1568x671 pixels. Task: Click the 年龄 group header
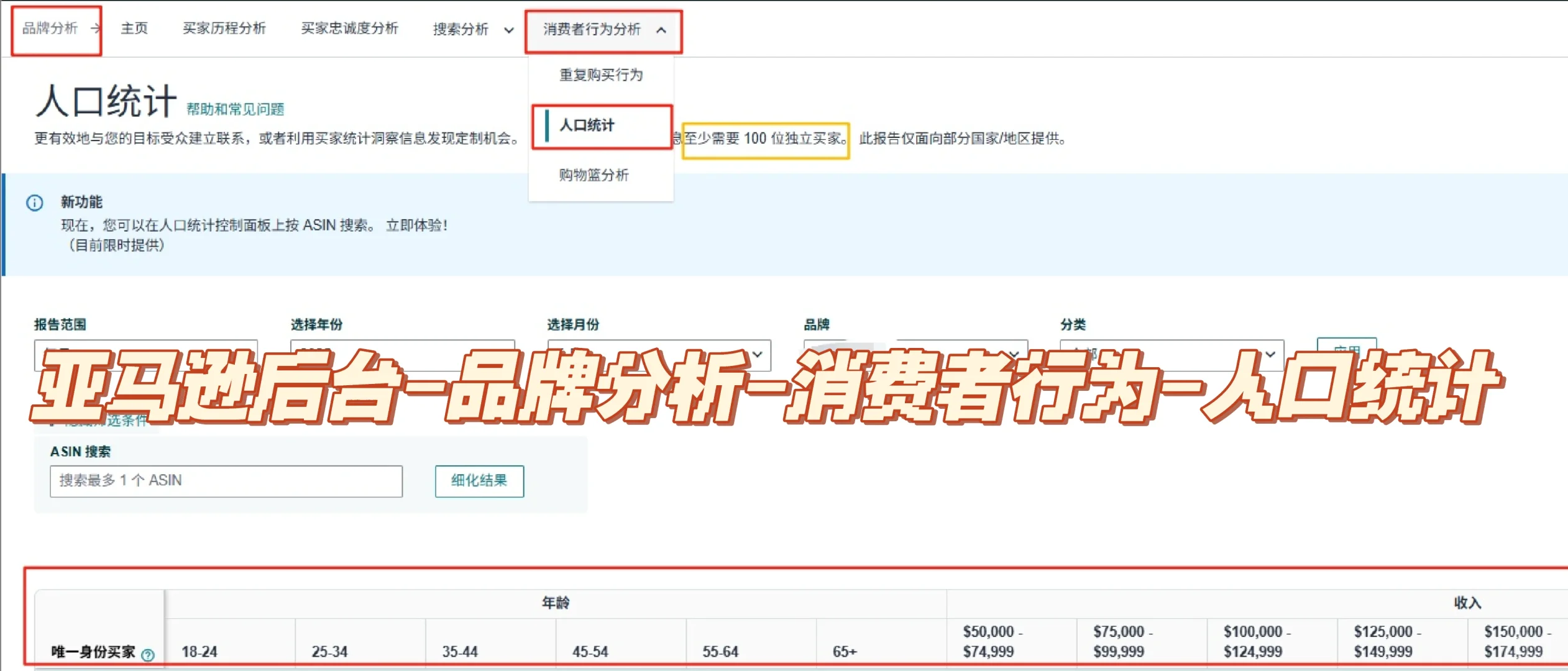[556, 603]
